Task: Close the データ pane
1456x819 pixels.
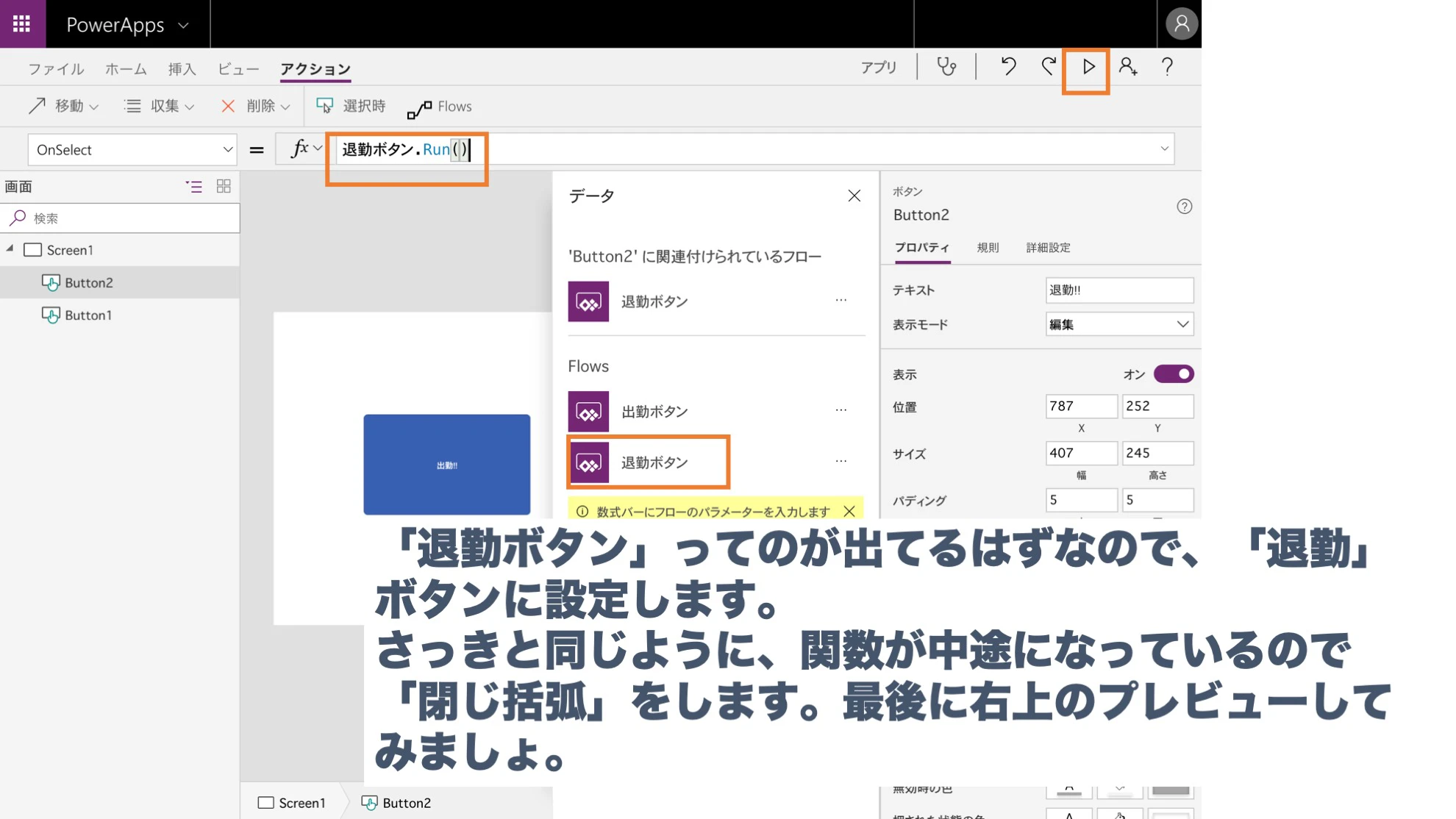Action: tap(854, 196)
